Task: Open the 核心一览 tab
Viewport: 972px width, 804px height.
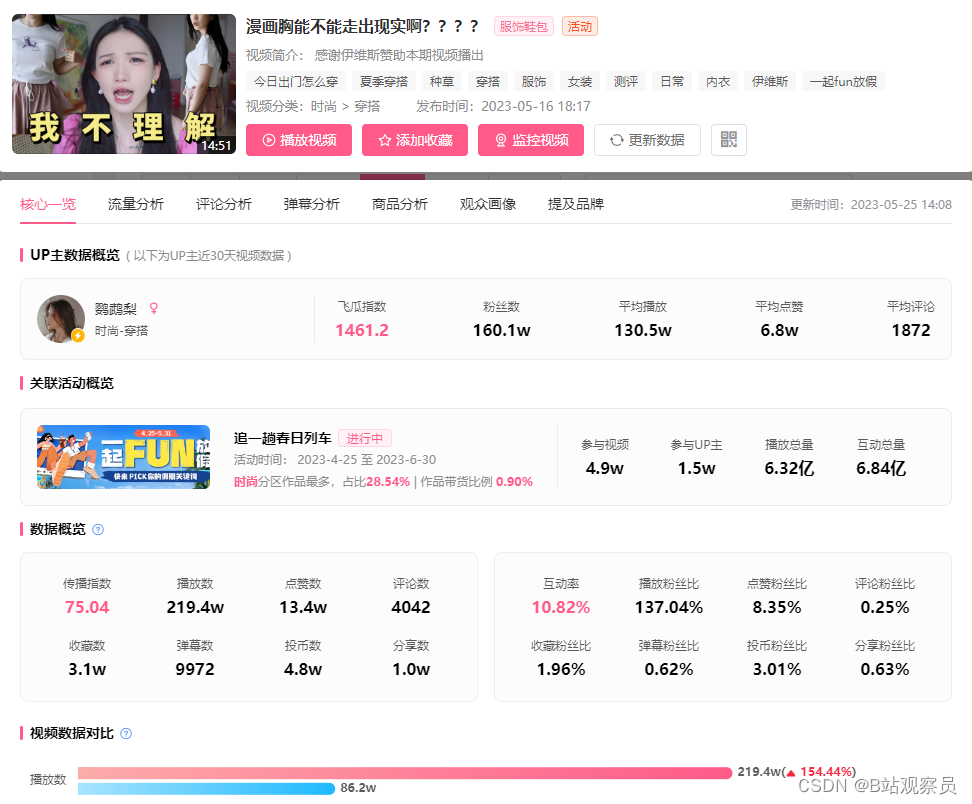Action: [x=48, y=204]
